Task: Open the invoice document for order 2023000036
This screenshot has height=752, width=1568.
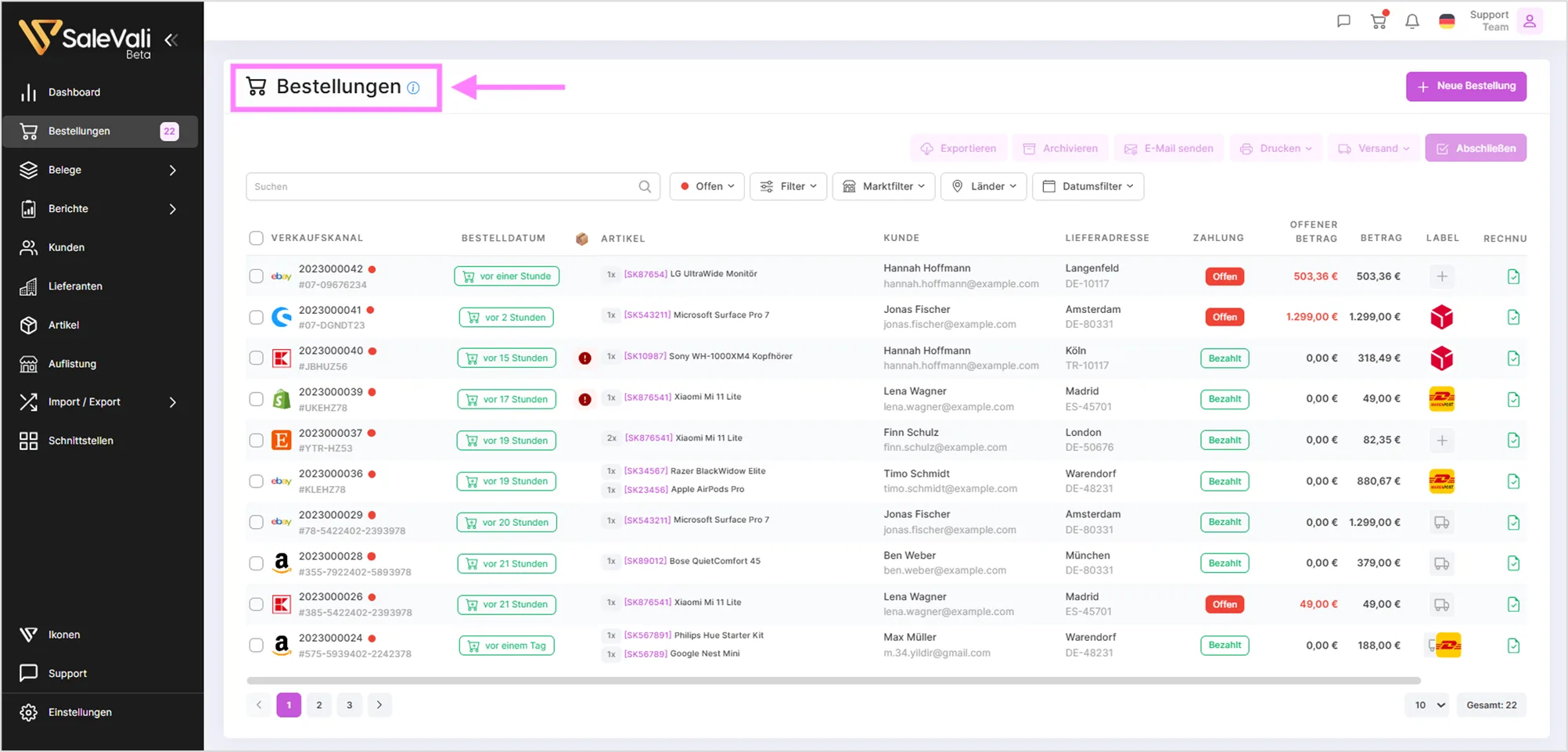Action: tap(1513, 481)
